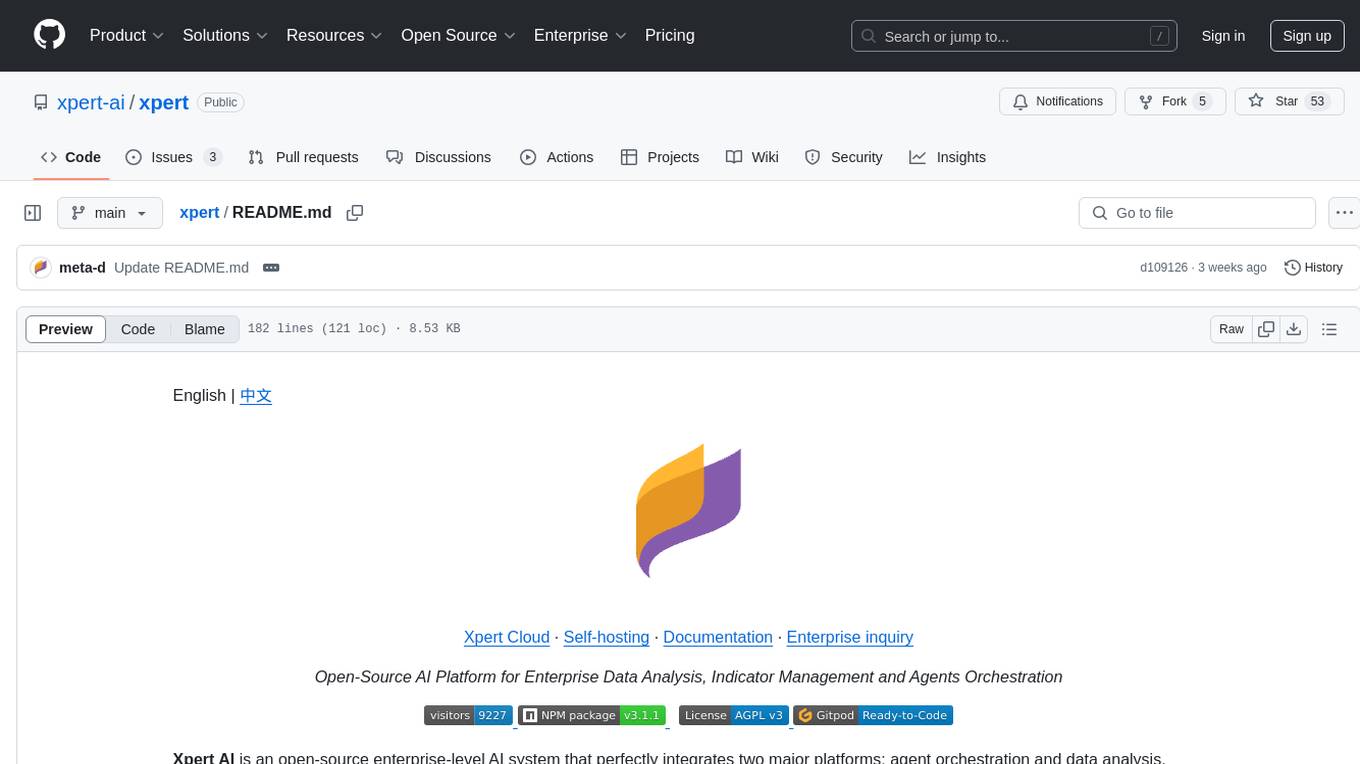Image resolution: width=1360 pixels, height=764 pixels.
Task: Focus the Search or jump to field
Action: coord(1014,36)
